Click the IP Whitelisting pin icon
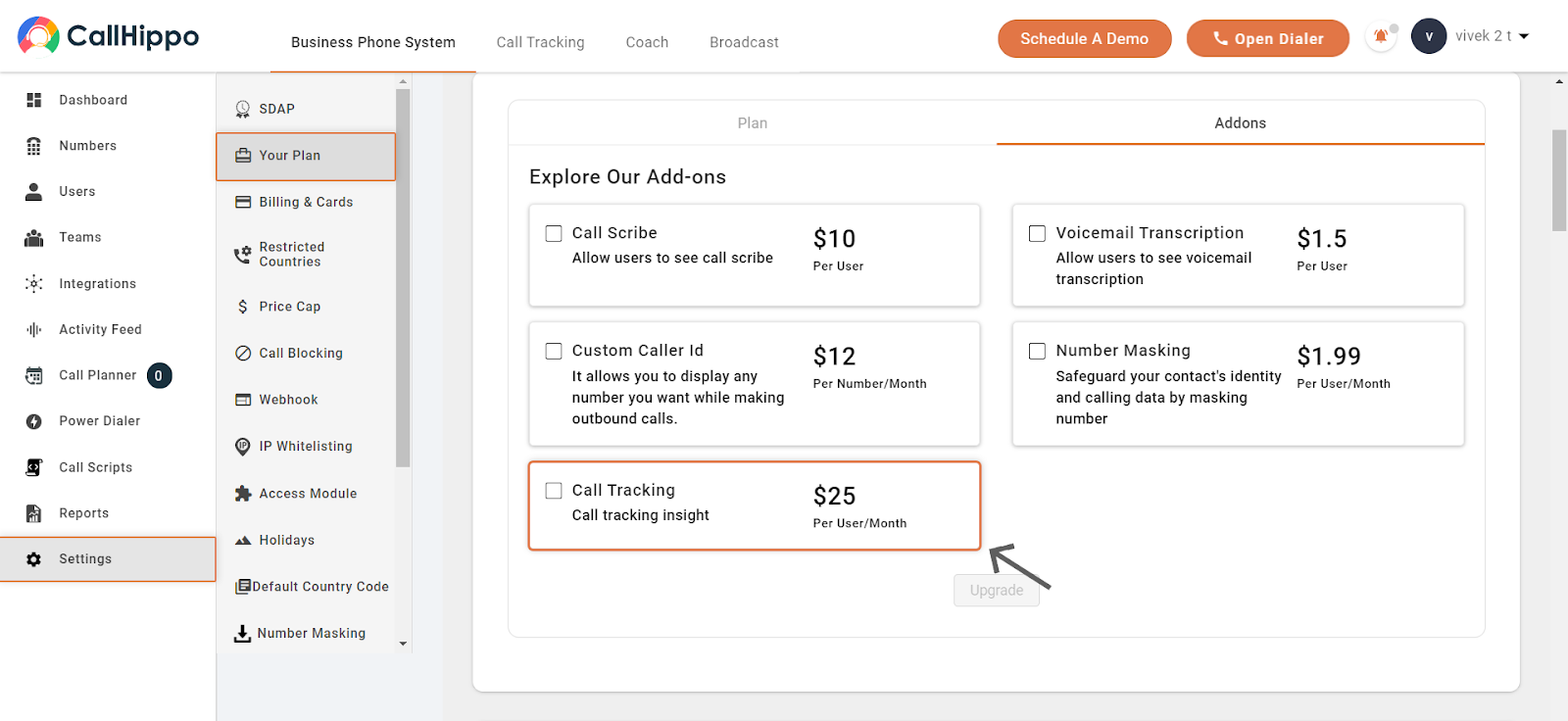 243,447
